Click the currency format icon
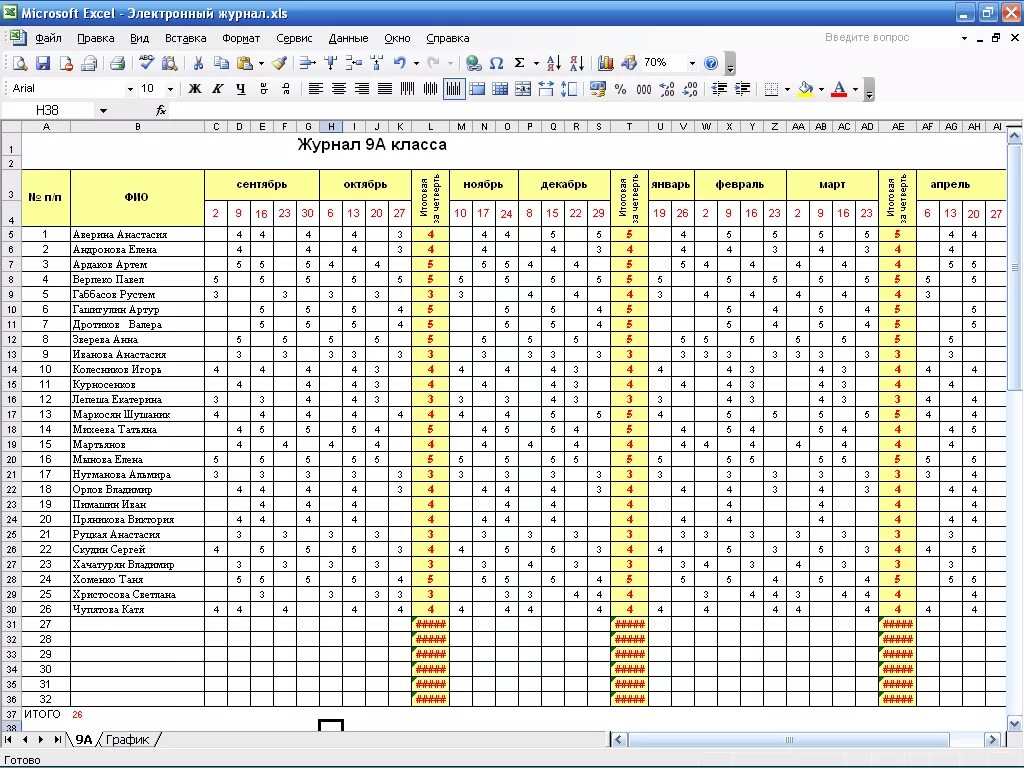 point(597,89)
